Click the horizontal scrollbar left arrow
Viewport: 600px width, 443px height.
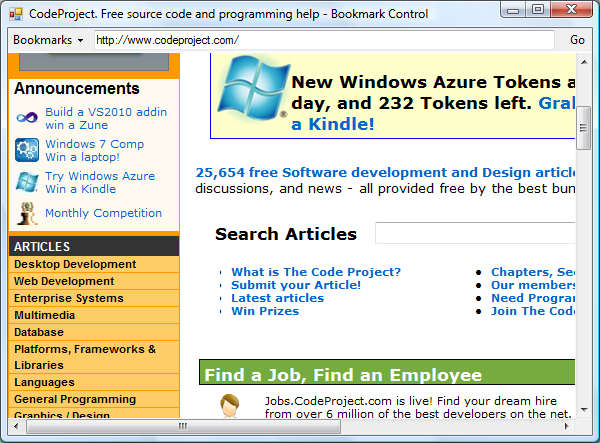(16, 426)
